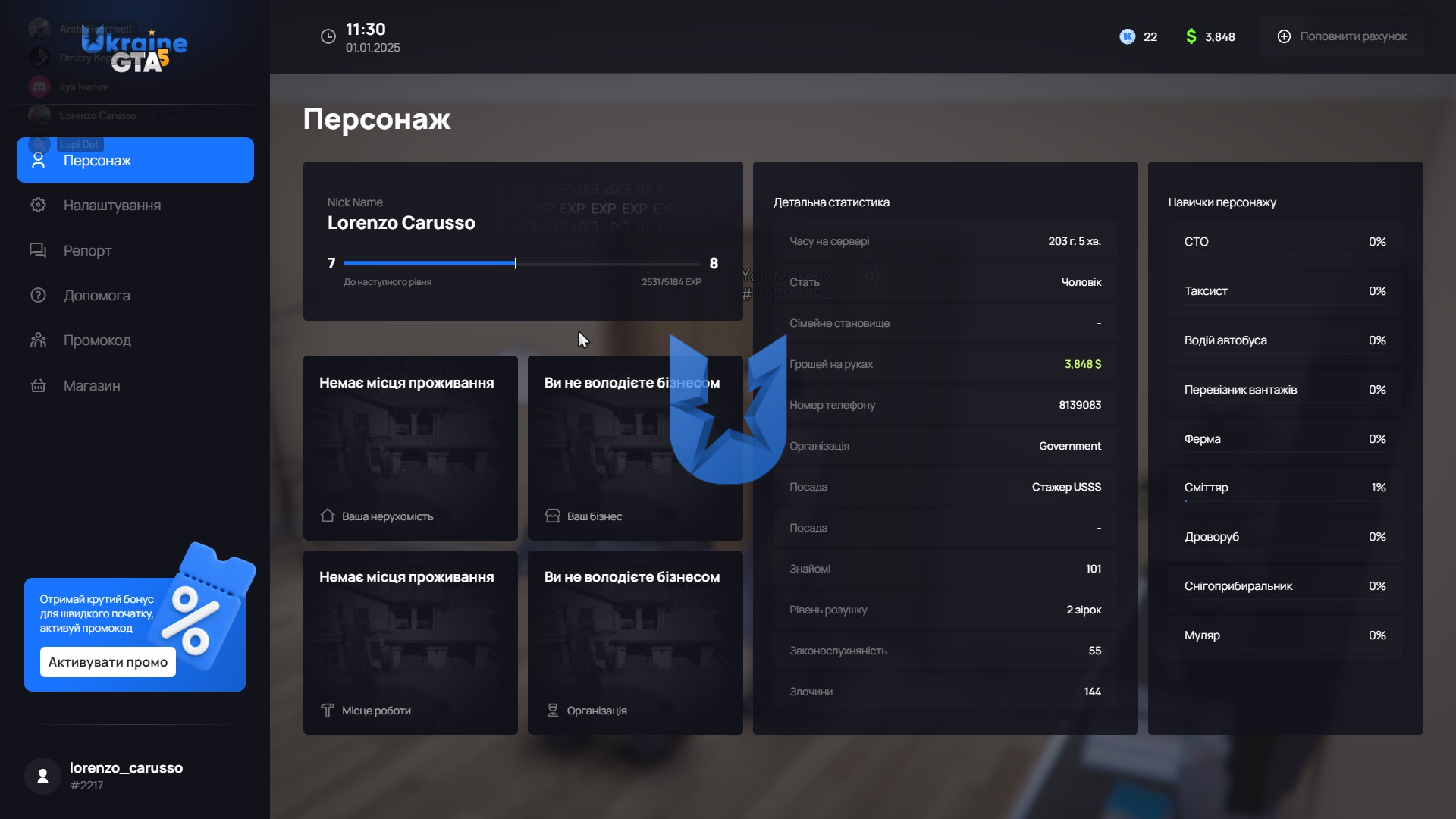This screenshot has height=819, width=1456.
Task: Click the Сімейне становище row label
Action: [839, 323]
